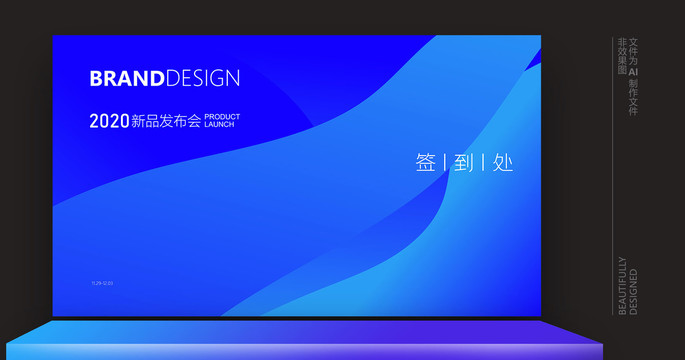Click the small dark blue triangle at top-right corner

click(535, 59)
